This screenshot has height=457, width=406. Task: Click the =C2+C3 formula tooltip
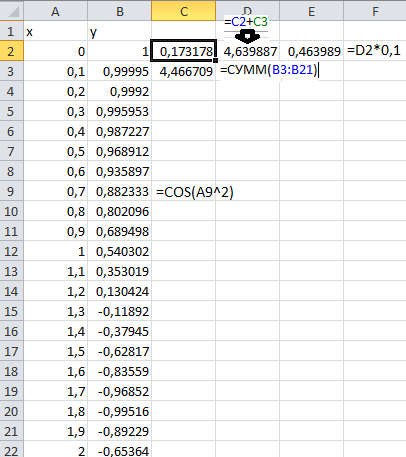pyautogui.click(x=246, y=22)
